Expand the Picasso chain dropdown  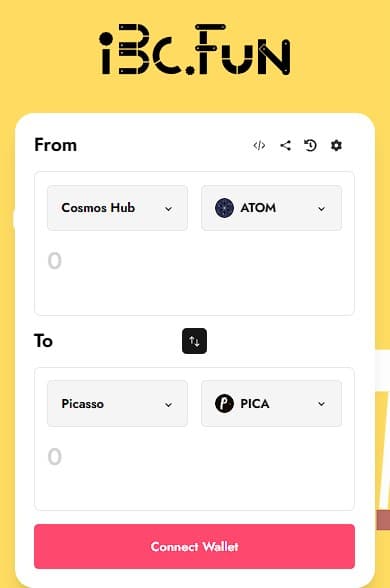(117, 404)
